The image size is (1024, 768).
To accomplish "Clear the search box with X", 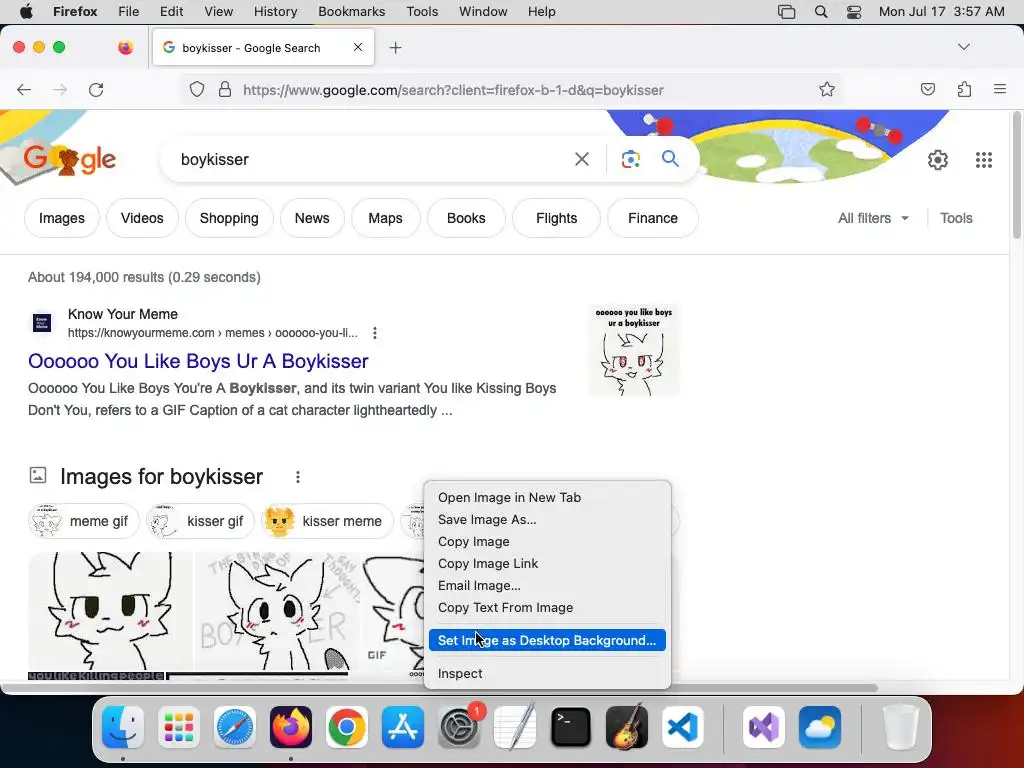I will 581,159.
